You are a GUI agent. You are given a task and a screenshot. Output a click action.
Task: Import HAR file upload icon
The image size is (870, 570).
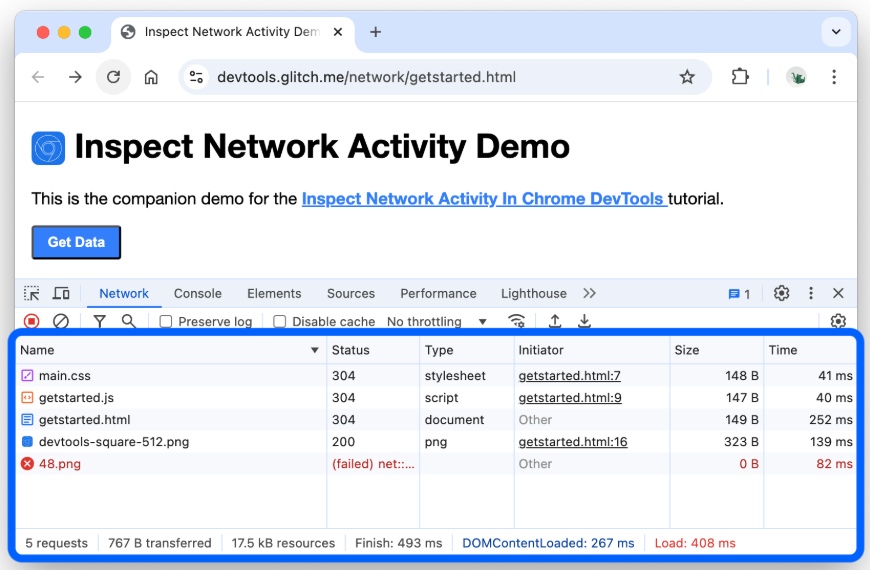(555, 321)
